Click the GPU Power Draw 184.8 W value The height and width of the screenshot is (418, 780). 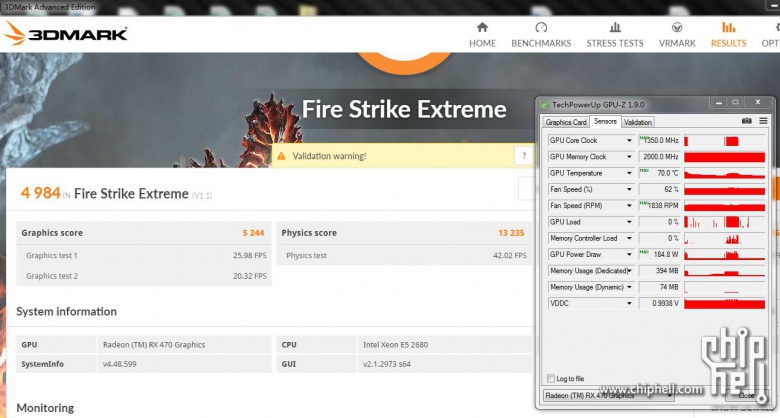pos(660,254)
